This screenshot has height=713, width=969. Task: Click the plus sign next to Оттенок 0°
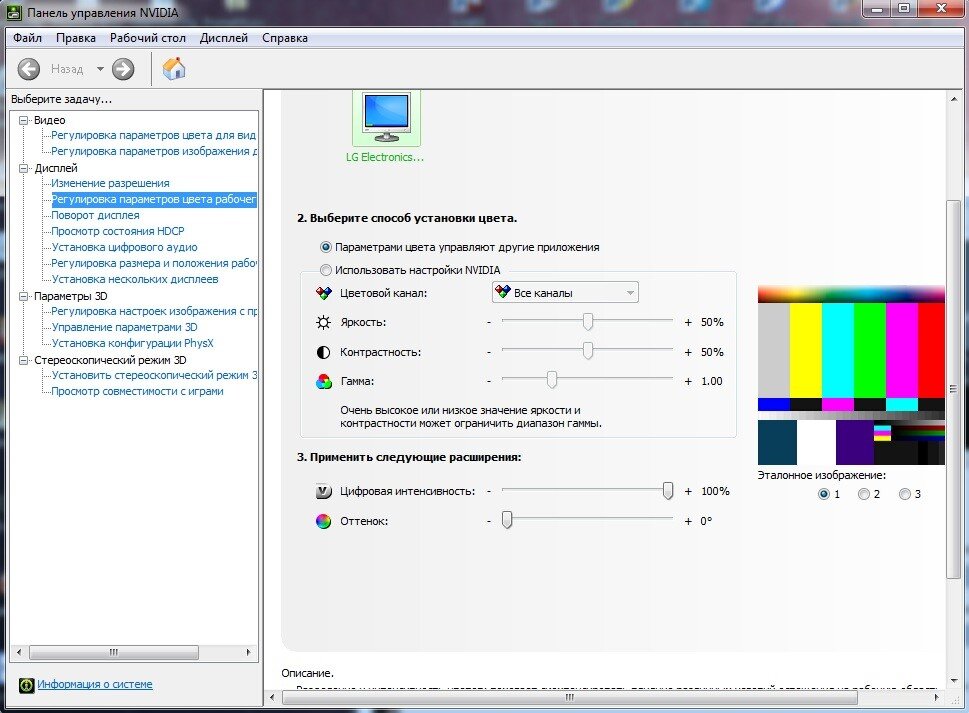[688, 521]
